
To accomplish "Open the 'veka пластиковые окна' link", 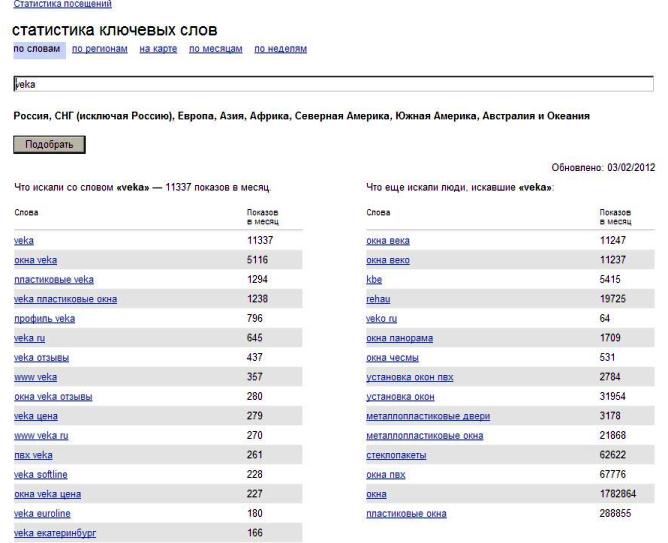I will tap(66, 299).
